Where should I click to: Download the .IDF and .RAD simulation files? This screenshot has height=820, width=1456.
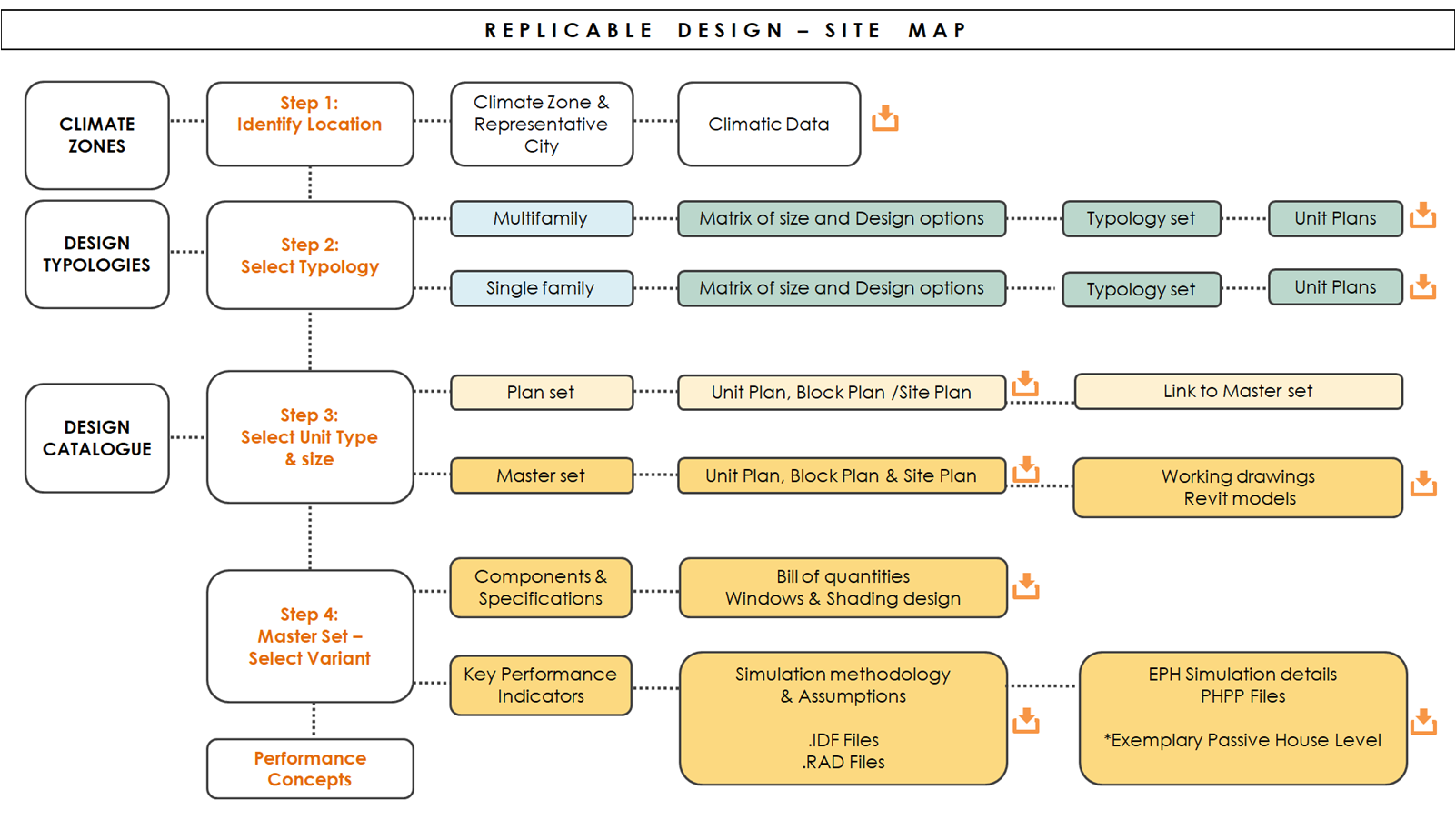(1026, 721)
